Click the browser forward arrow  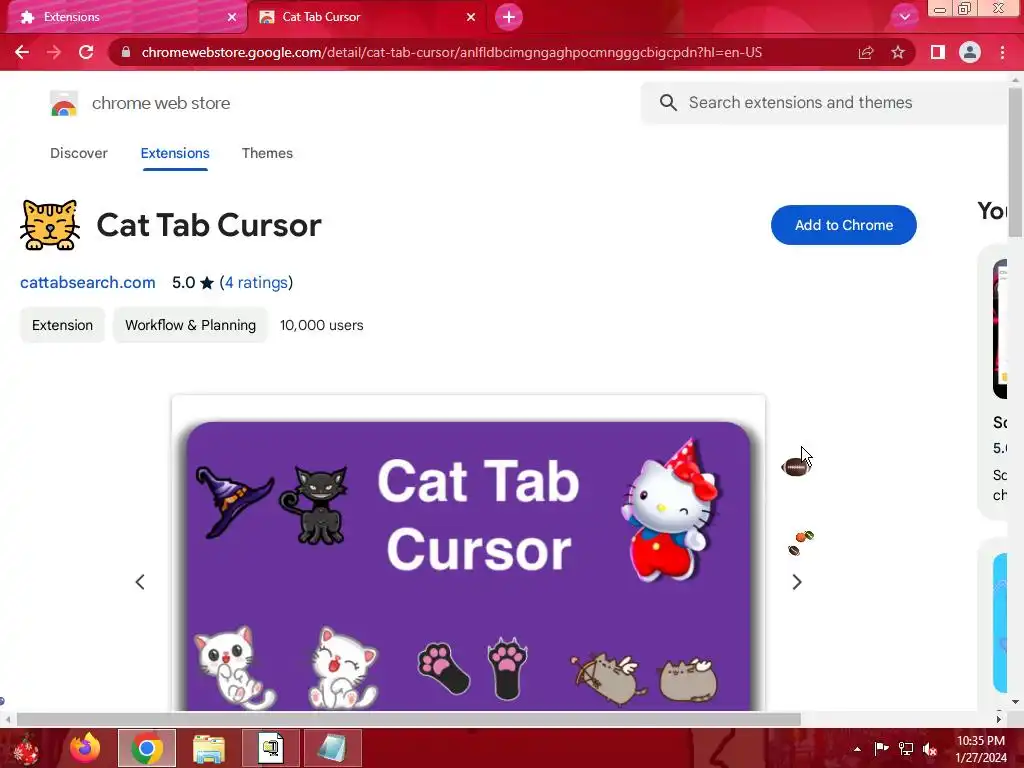click(54, 52)
